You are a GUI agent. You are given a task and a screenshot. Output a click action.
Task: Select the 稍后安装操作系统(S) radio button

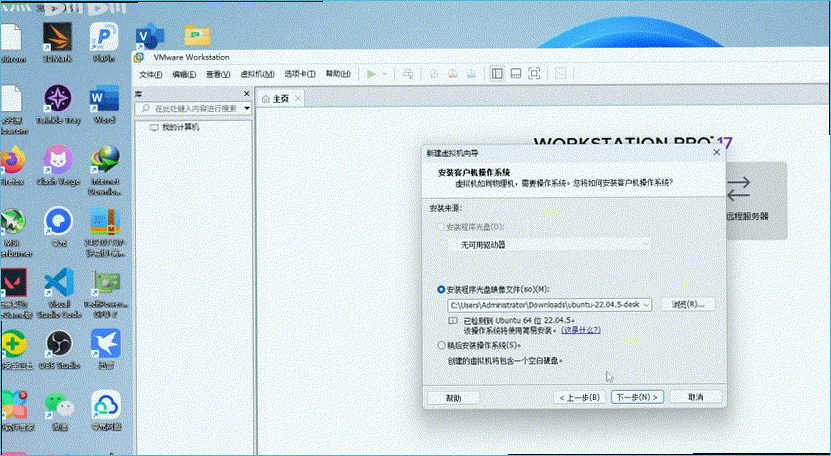[x=441, y=345]
